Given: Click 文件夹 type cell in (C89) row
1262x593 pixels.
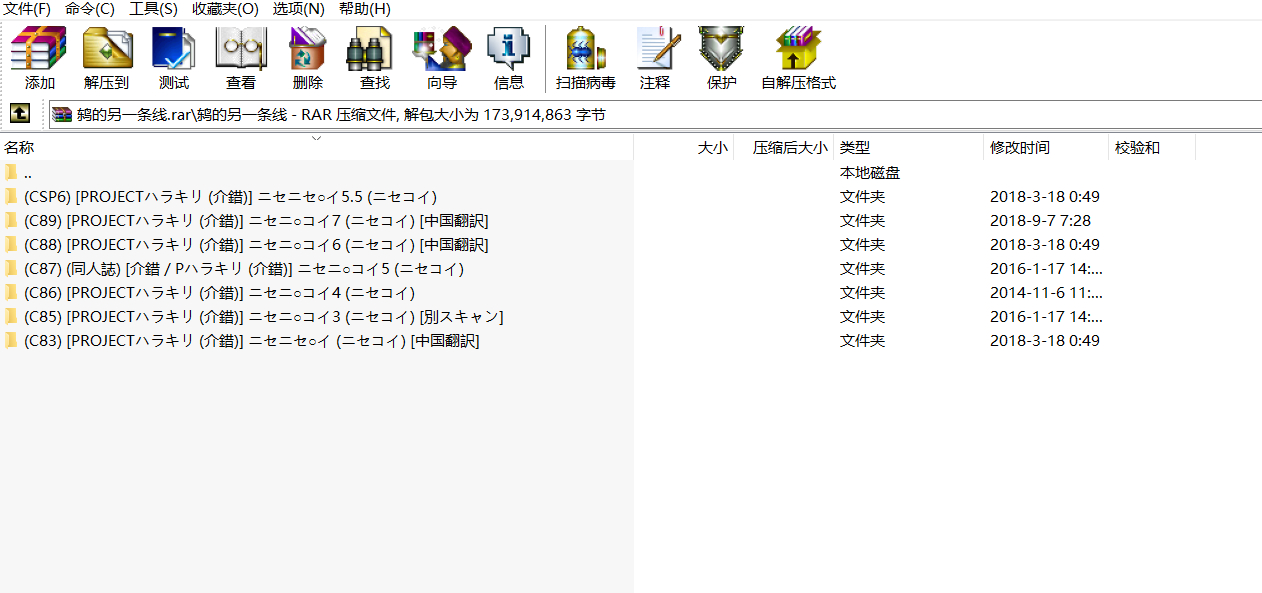Looking at the screenshot, I should point(862,221).
